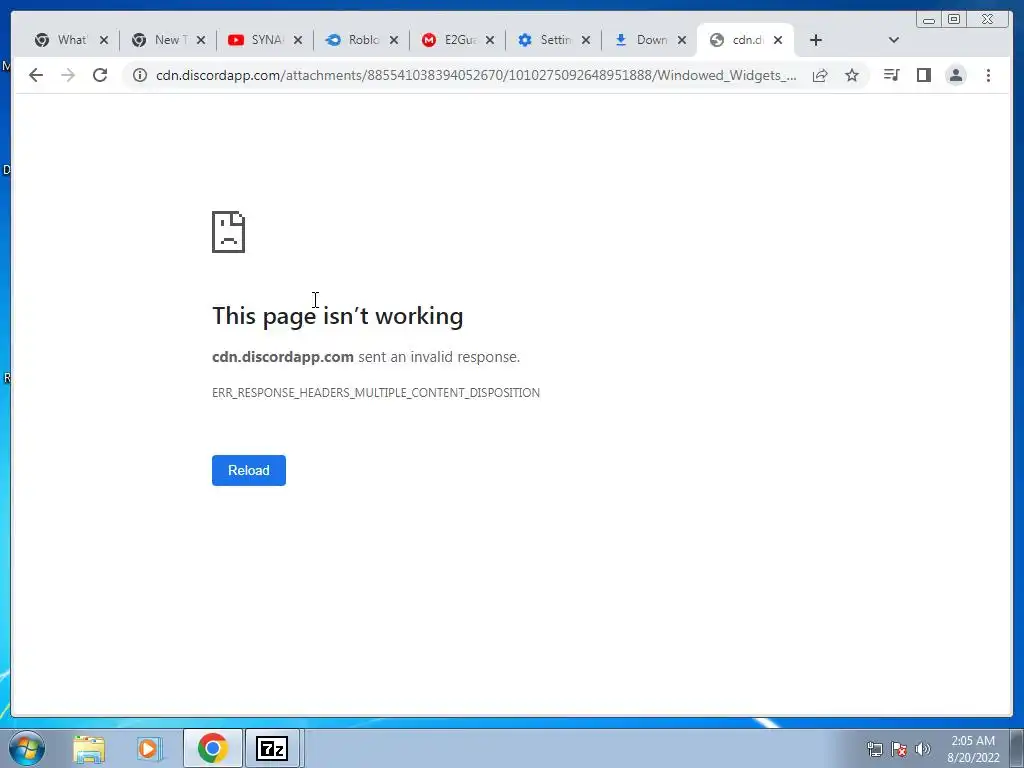Click the ERR_RESPONSE_HEADERS_MULTIPLE_CONTENT_DISPOSITION error code
Screen dimensions: 1024x768
point(376,392)
